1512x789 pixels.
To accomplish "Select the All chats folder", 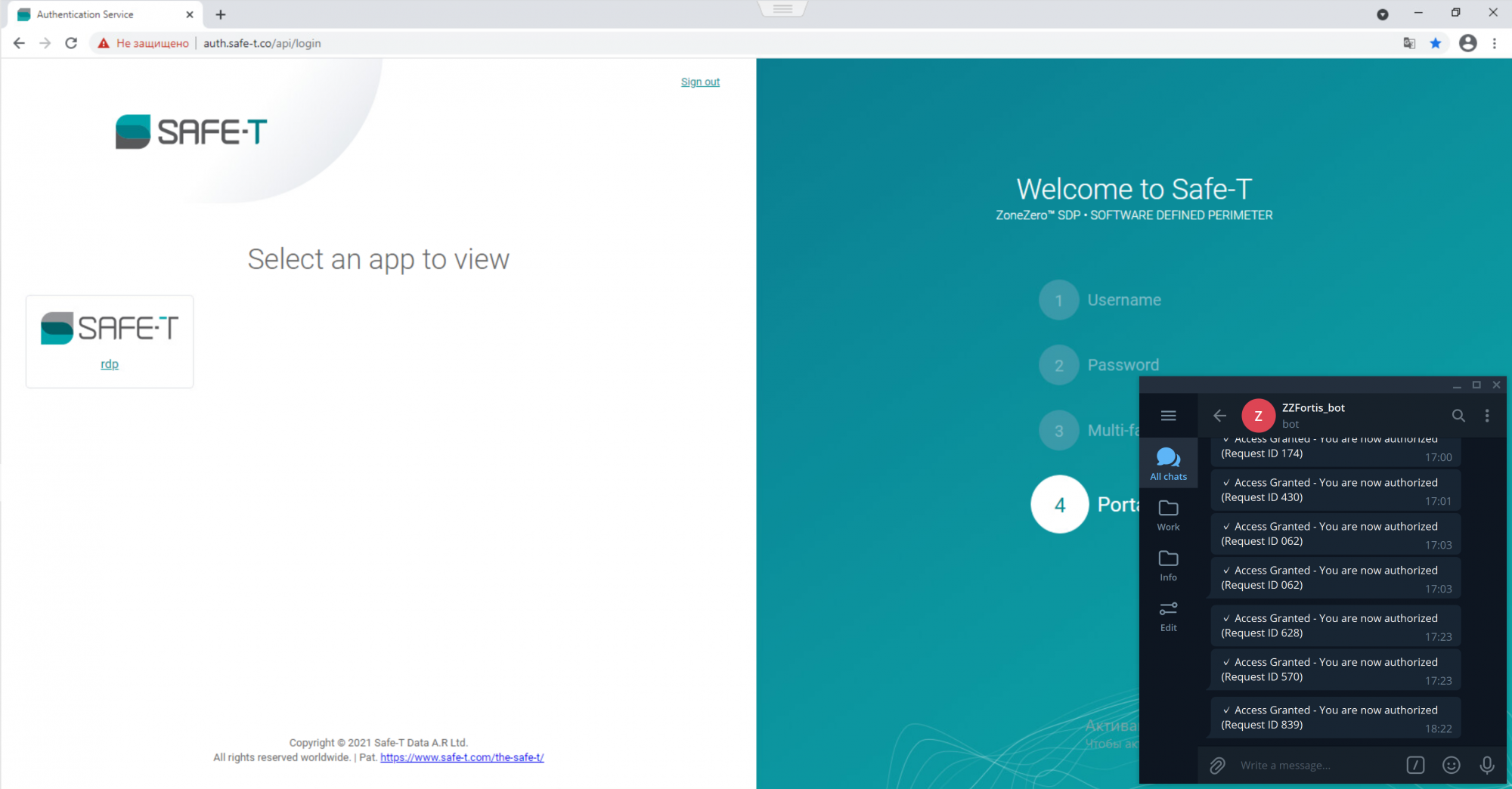I will [x=1168, y=463].
